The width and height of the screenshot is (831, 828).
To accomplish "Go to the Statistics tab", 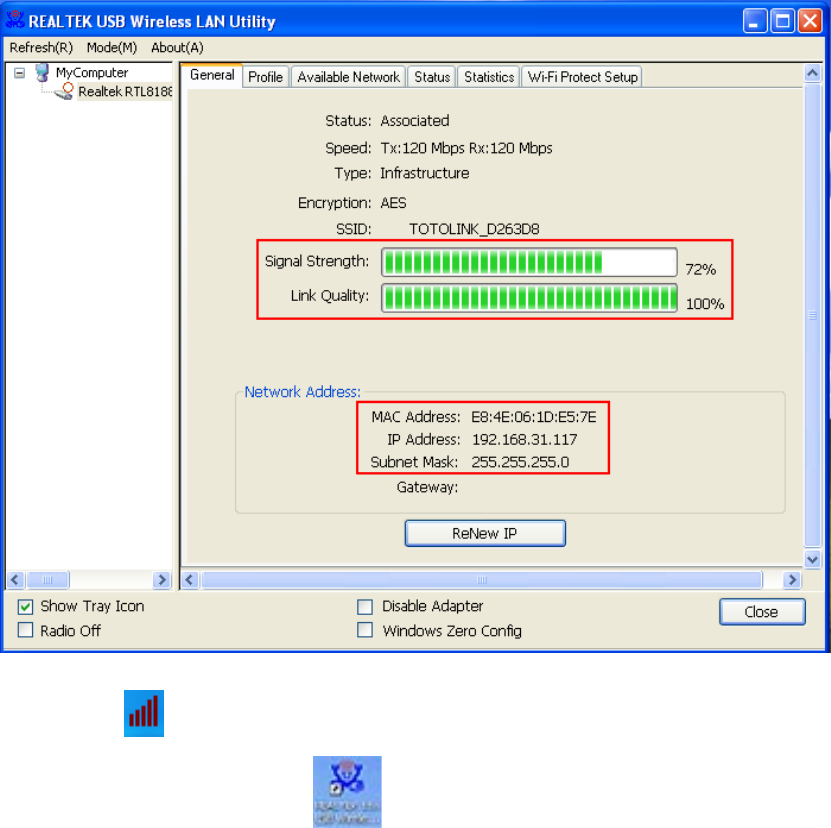I will click(489, 77).
